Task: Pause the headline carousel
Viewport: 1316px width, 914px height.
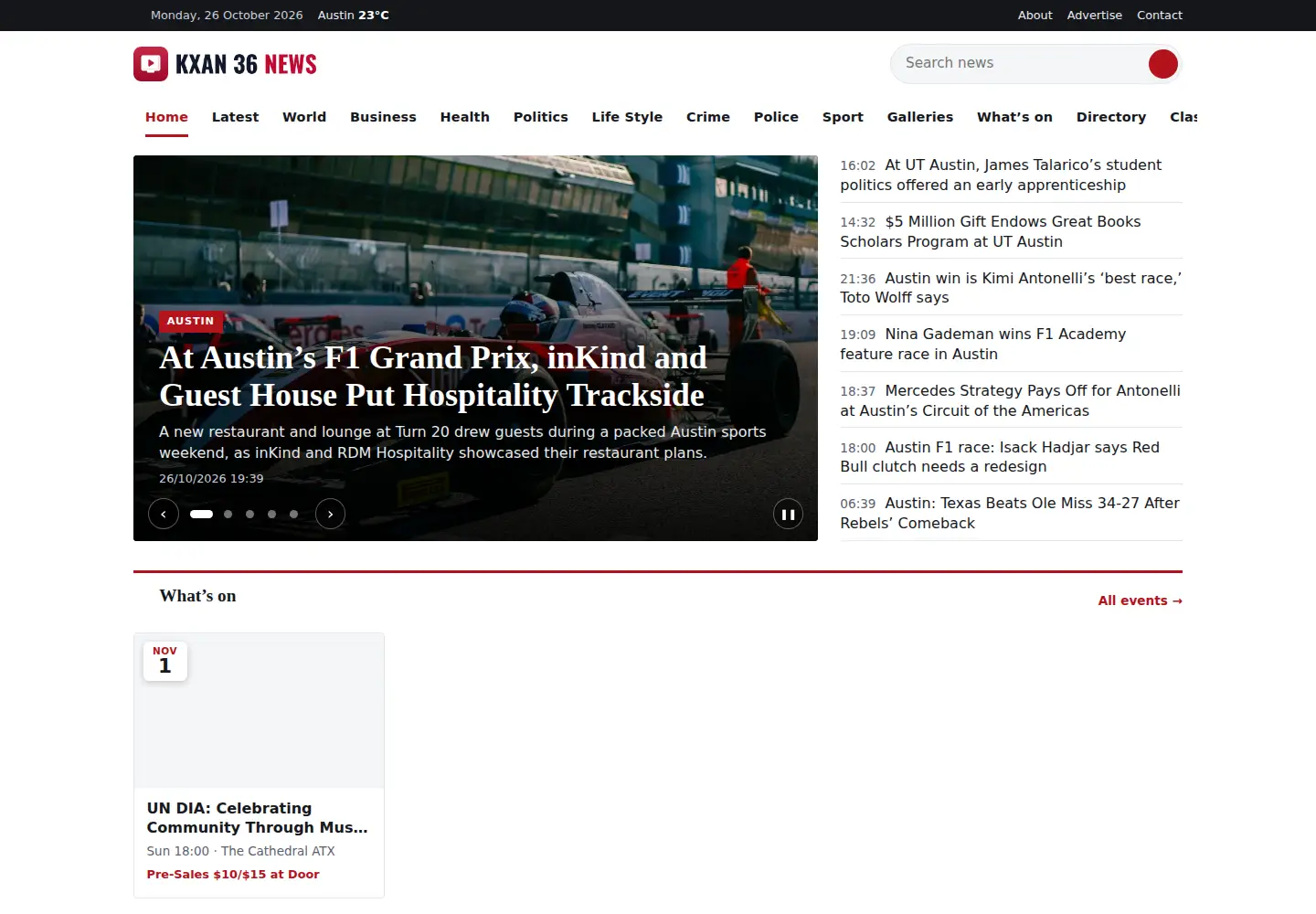Action: 788,514
